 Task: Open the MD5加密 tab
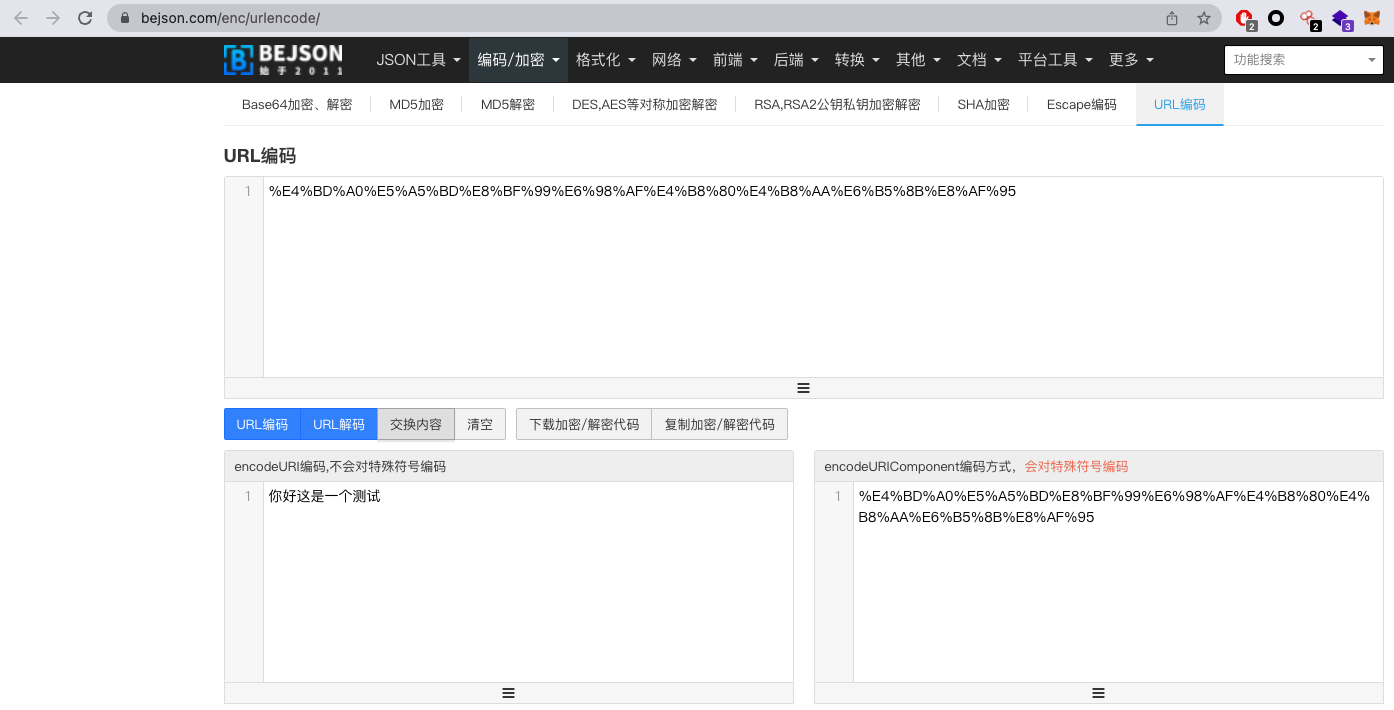point(416,104)
